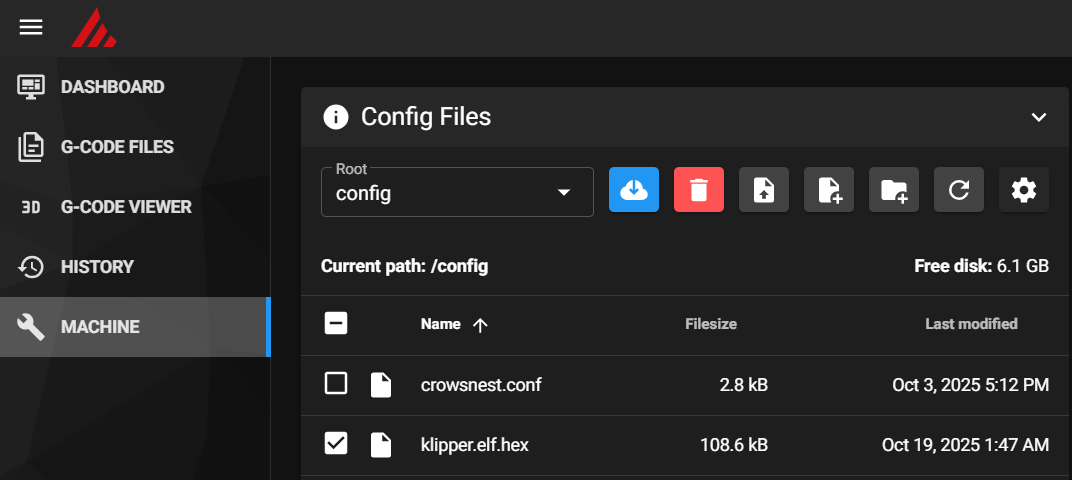
Task: Click the create new folder icon
Action: (894, 190)
